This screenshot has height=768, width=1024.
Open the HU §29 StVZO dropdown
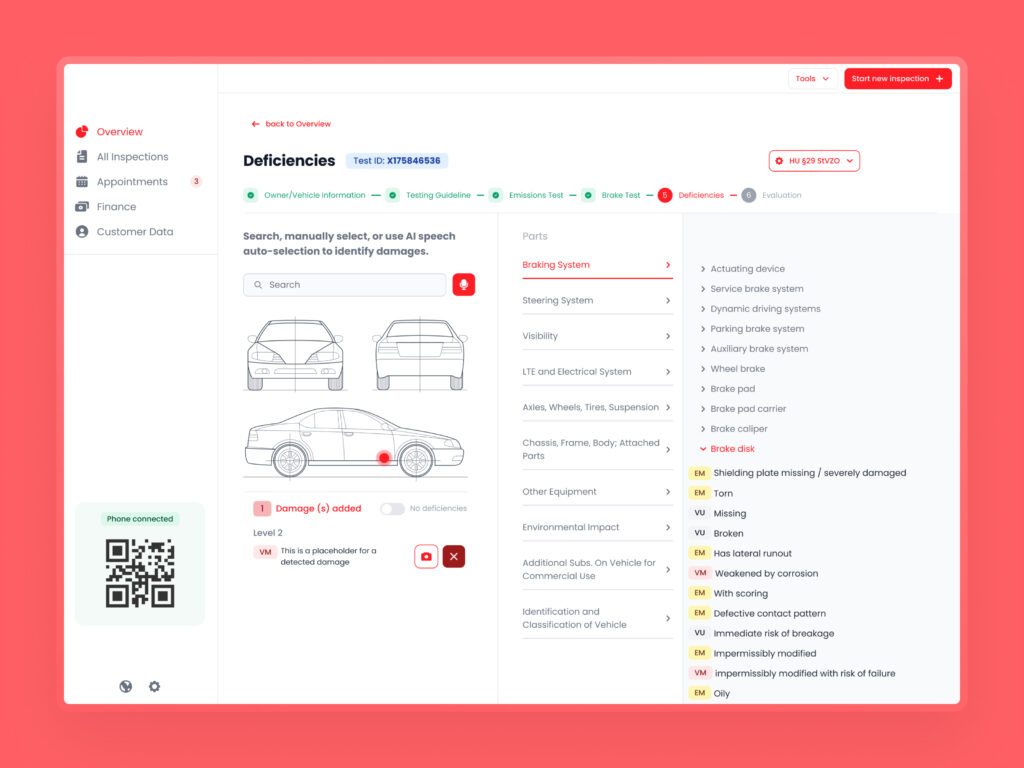tap(814, 161)
